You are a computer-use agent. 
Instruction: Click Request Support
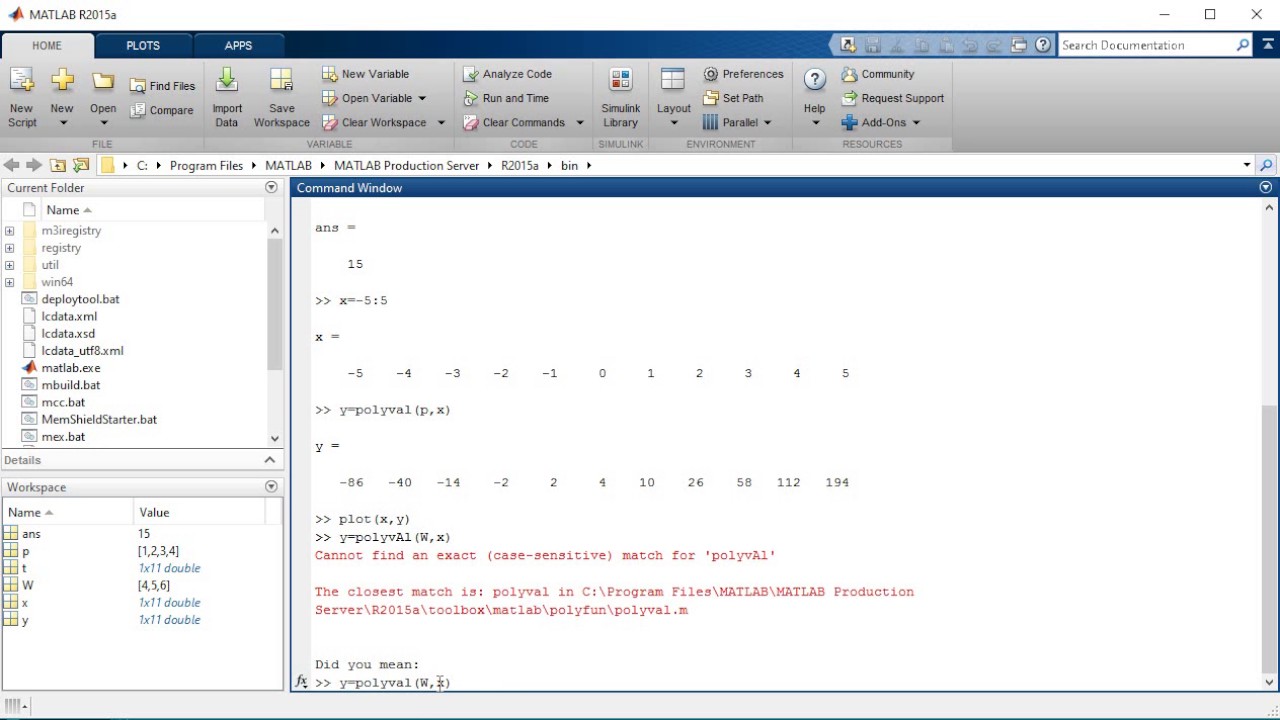893,98
